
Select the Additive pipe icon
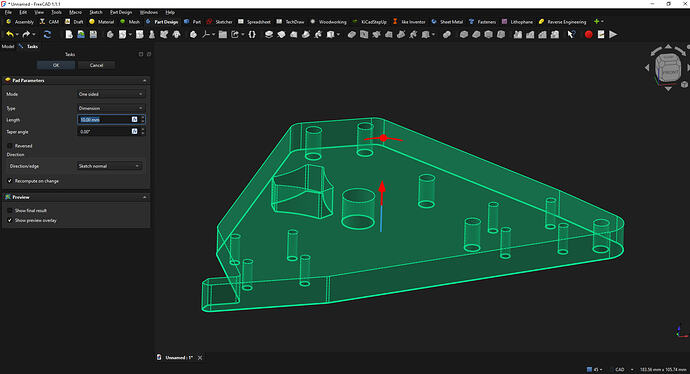point(306,34)
